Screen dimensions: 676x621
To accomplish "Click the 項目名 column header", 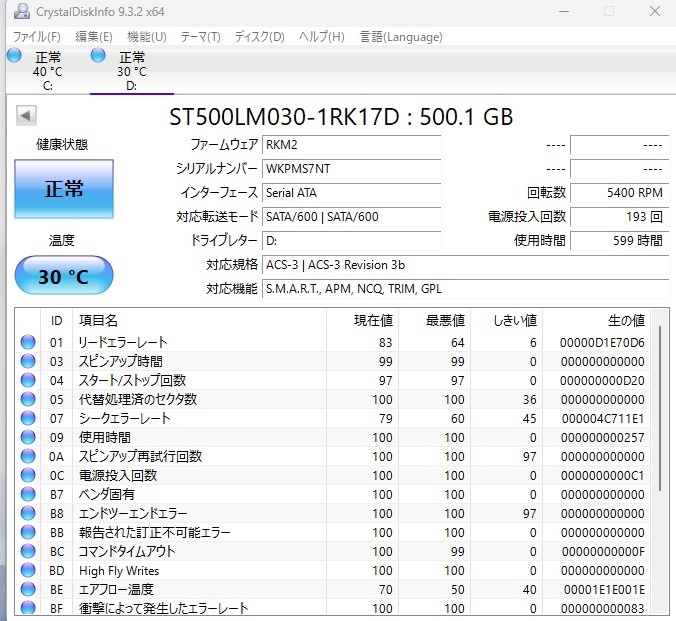I will tap(199, 320).
